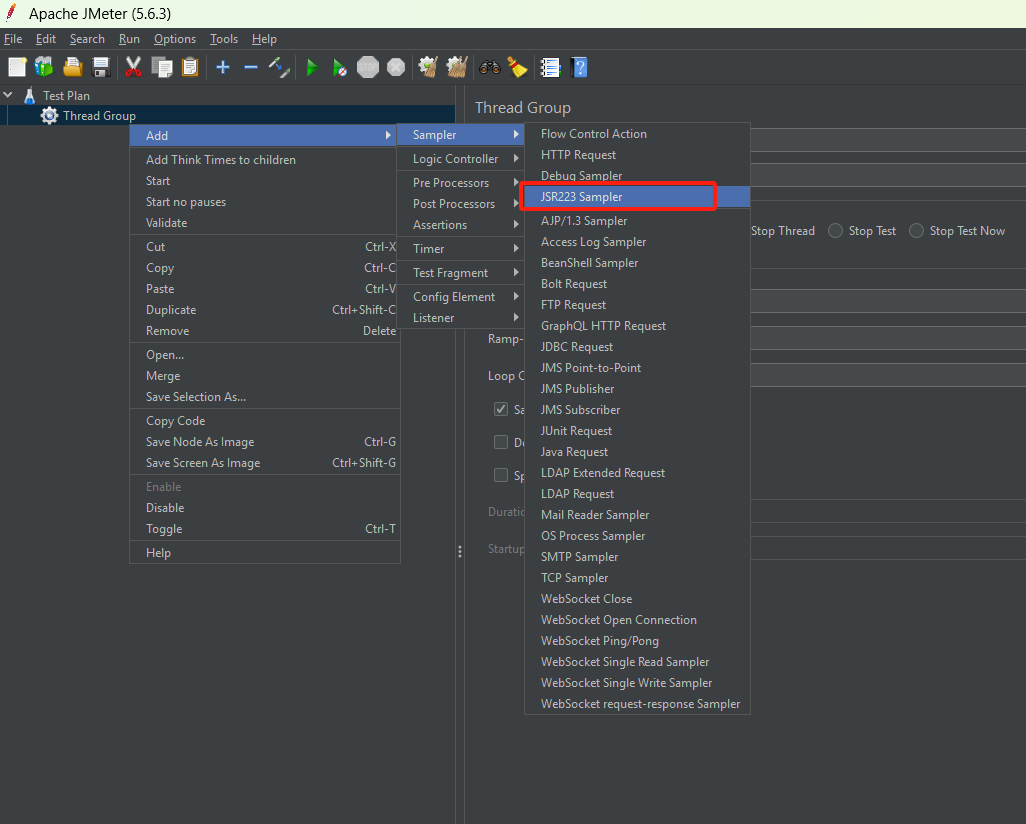The width and height of the screenshot is (1026, 824).
Task: Choose Save Selection As... option
Action: click(x=265, y=397)
